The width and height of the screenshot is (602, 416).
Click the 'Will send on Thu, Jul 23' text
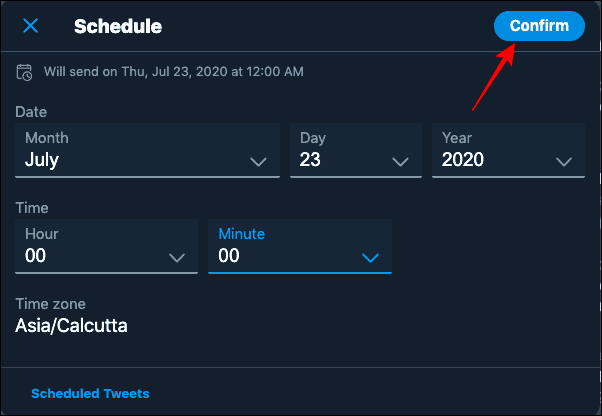pos(174,72)
